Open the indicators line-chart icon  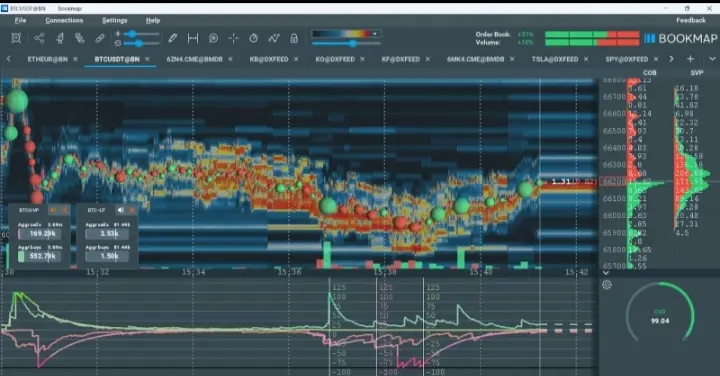[274, 38]
